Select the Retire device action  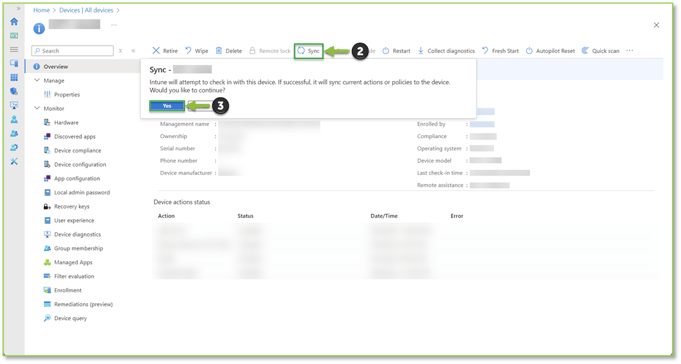tap(165, 51)
